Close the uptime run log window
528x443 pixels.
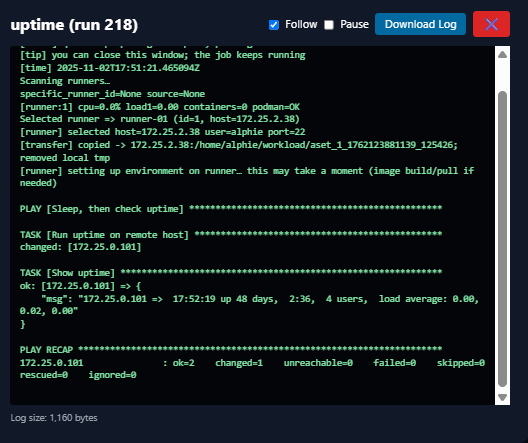(491, 24)
